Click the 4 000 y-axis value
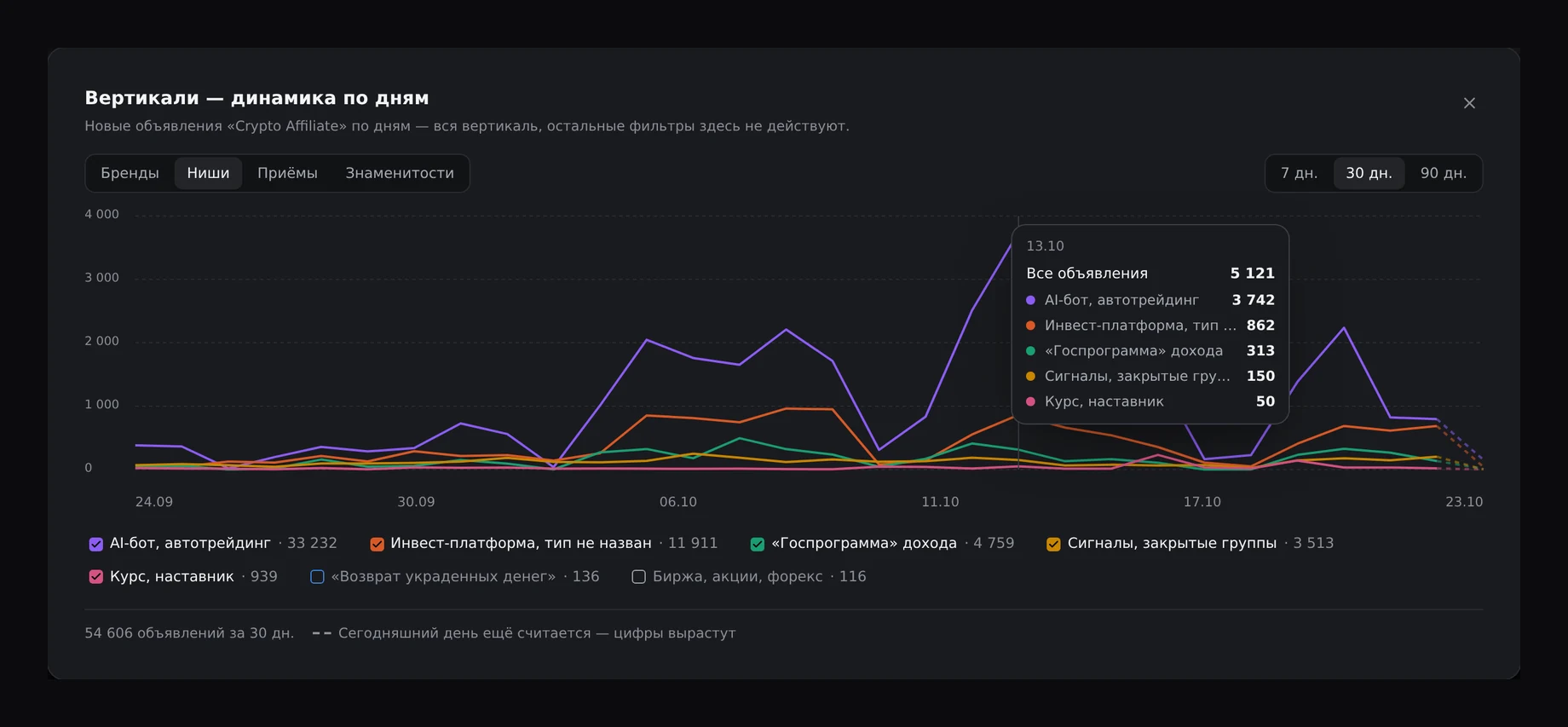This screenshot has height=727, width=1568. click(x=101, y=215)
